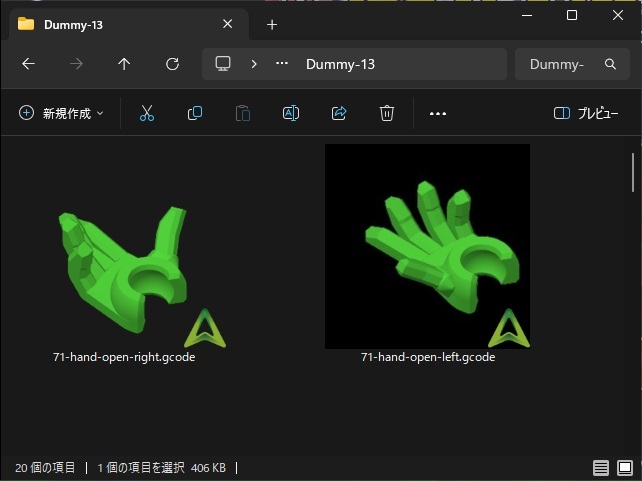
Task: Click the 71-hand-open-right.gcode file name
Action: tap(124, 357)
